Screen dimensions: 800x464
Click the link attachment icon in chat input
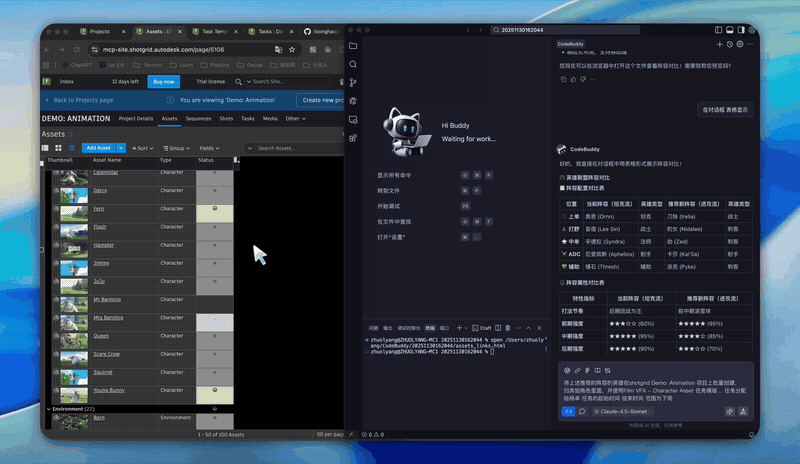pyautogui.click(x=577, y=371)
